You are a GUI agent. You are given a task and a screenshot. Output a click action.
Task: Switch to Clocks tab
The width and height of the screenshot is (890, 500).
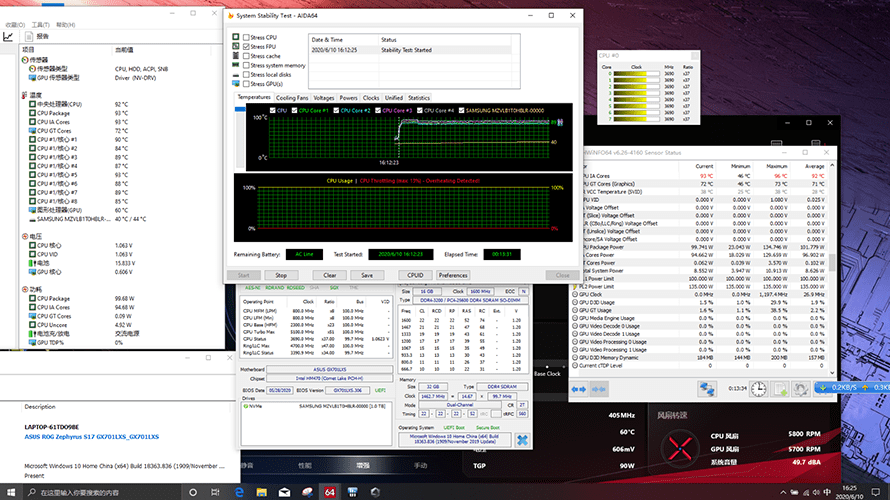click(371, 98)
